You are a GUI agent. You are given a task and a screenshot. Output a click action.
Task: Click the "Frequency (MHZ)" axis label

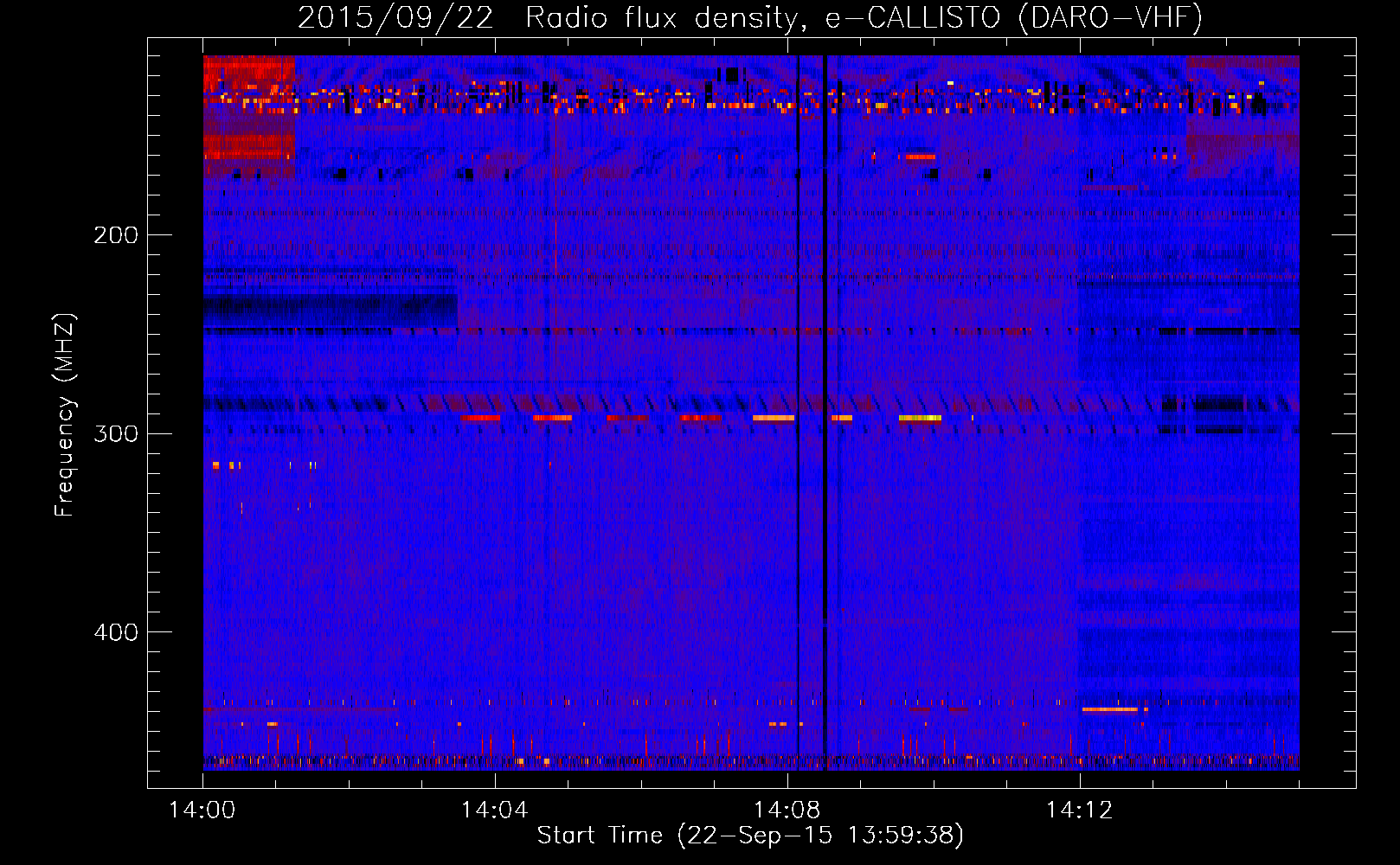(x=65, y=415)
